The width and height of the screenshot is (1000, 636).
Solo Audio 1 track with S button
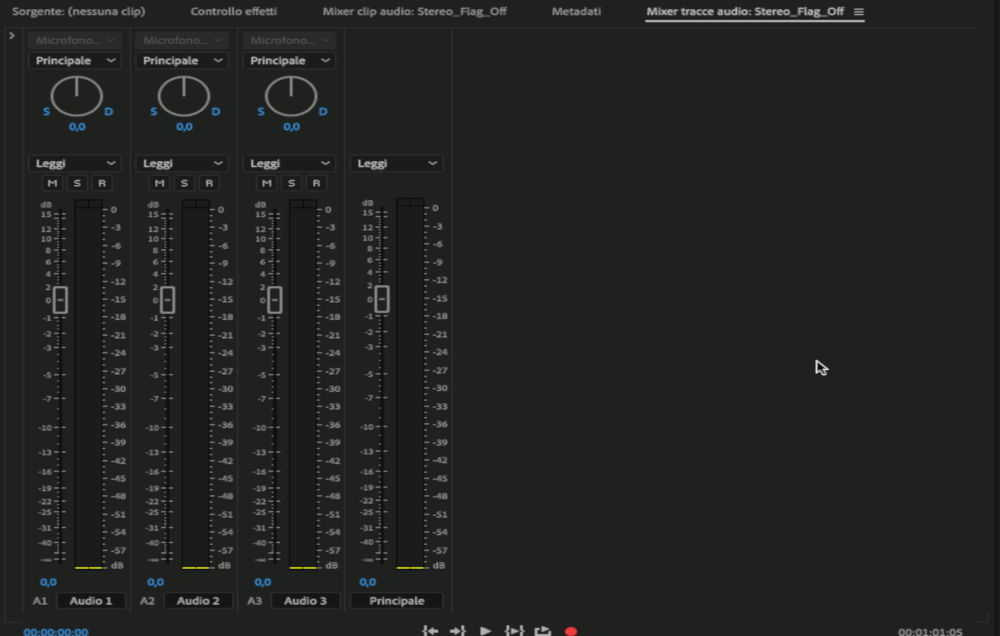pos(77,183)
